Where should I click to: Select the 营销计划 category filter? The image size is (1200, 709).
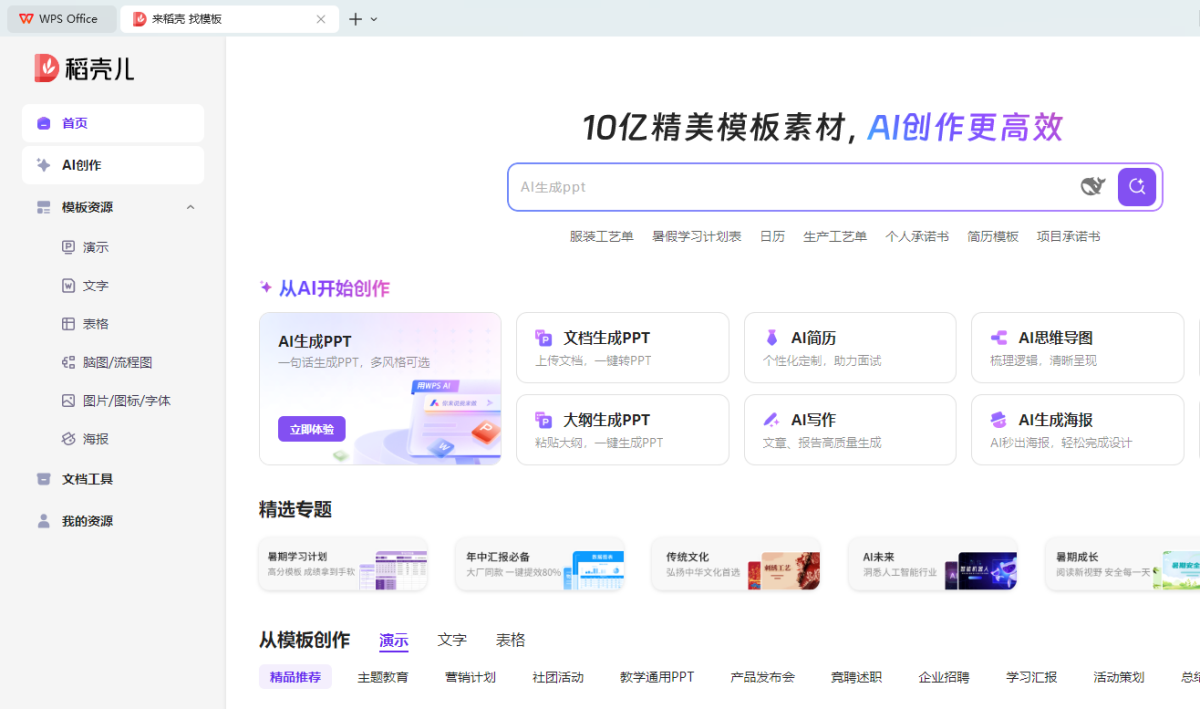pyautogui.click(x=470, y=677)
